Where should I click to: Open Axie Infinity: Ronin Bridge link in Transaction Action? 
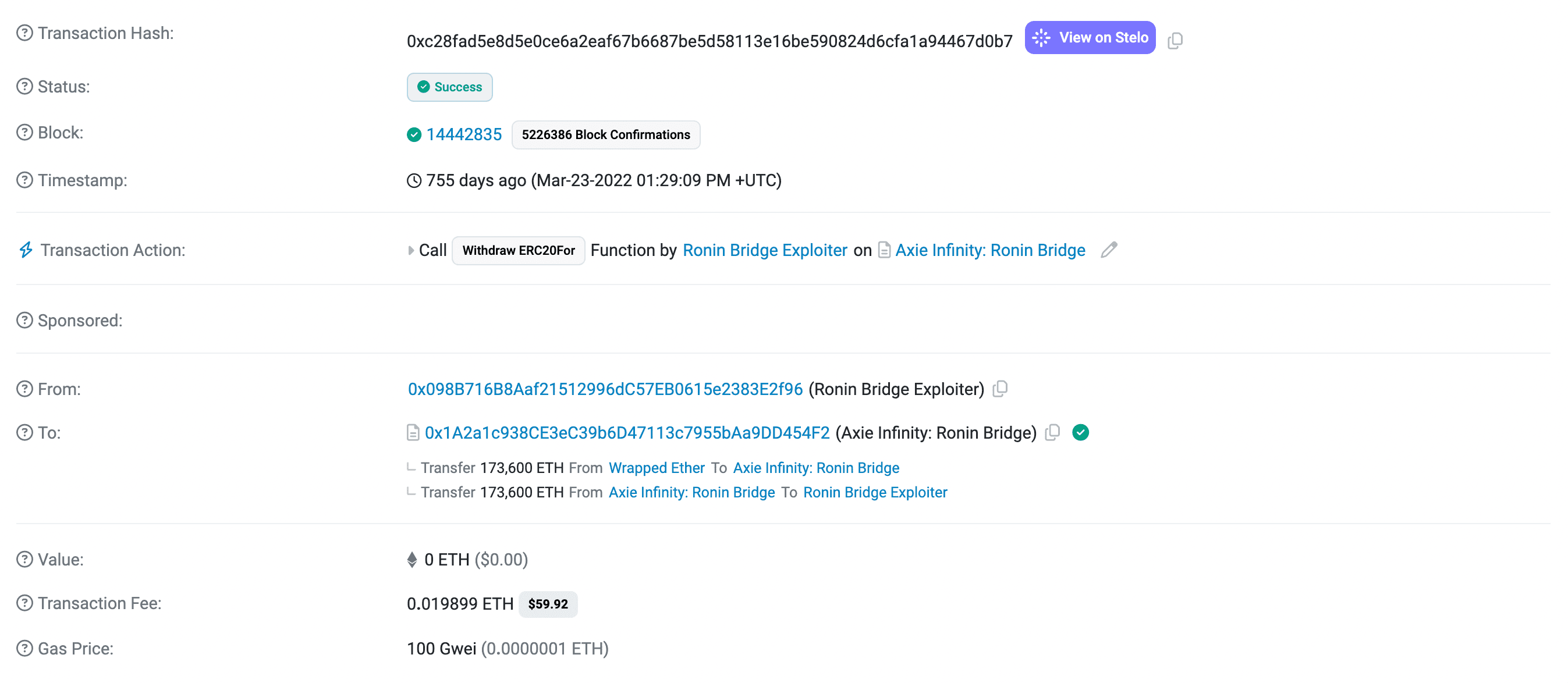coord(989,250)
